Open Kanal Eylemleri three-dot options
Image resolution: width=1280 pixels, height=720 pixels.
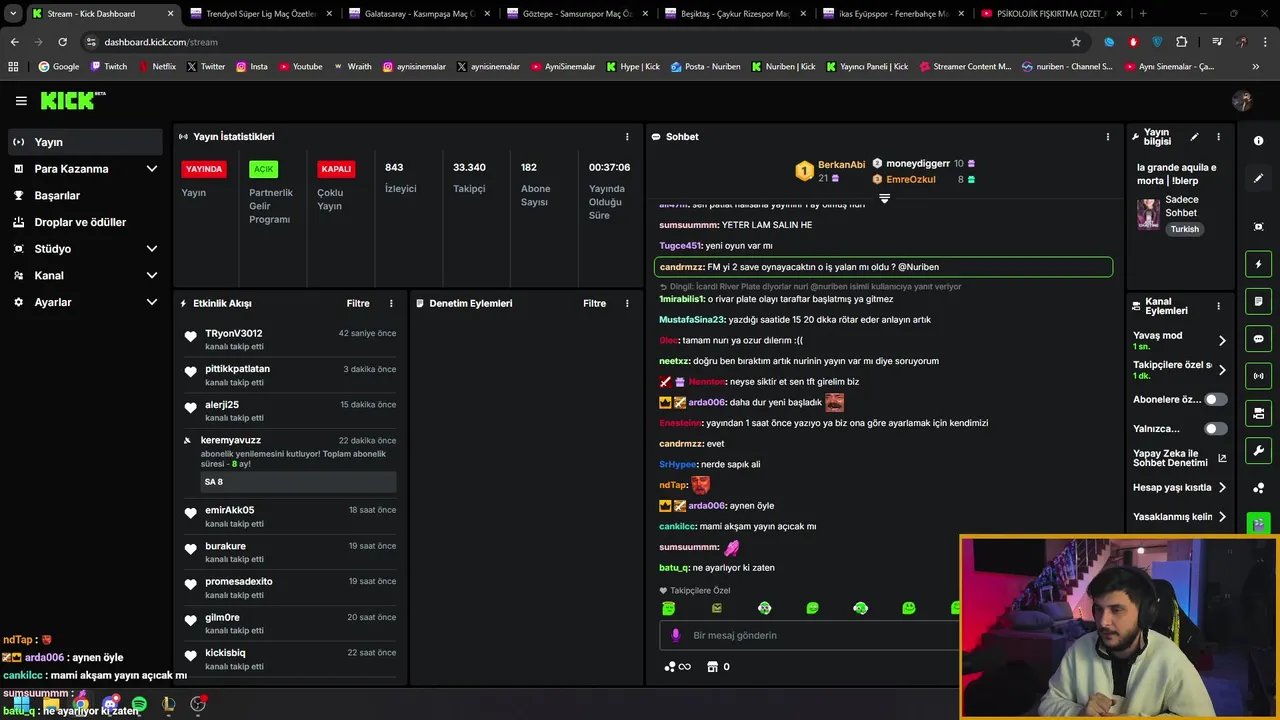(x=1218, y=306)
